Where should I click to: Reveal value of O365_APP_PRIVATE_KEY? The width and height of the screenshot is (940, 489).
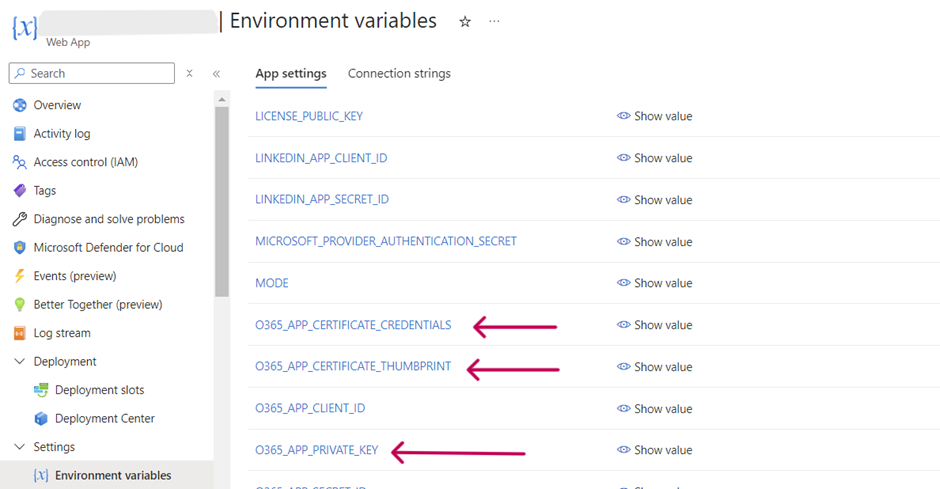click(x=655, y=450)
